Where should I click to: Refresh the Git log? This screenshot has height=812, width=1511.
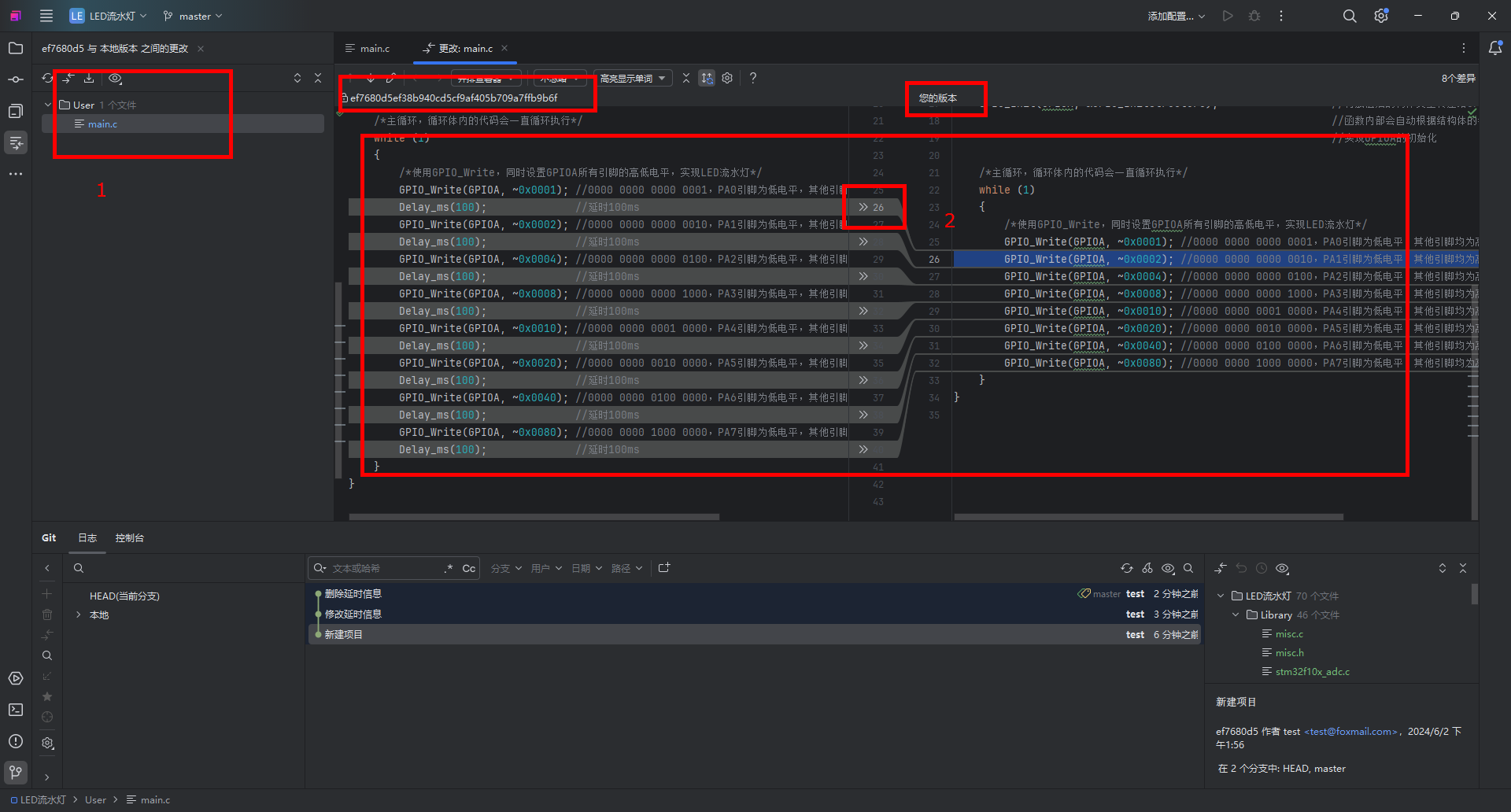click(1127, 568)
